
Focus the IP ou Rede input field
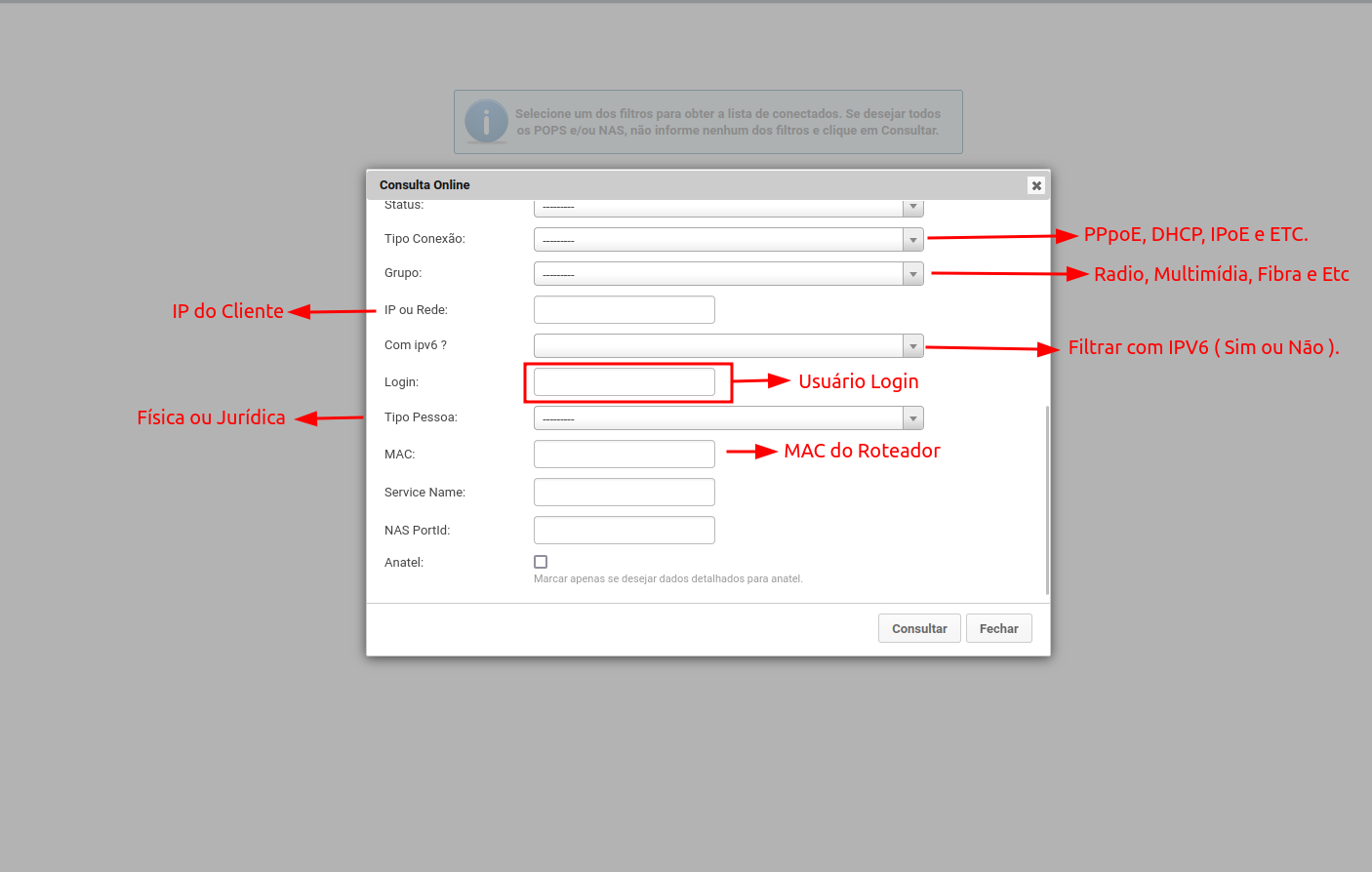pyautogui.click(x=625, y=310)
